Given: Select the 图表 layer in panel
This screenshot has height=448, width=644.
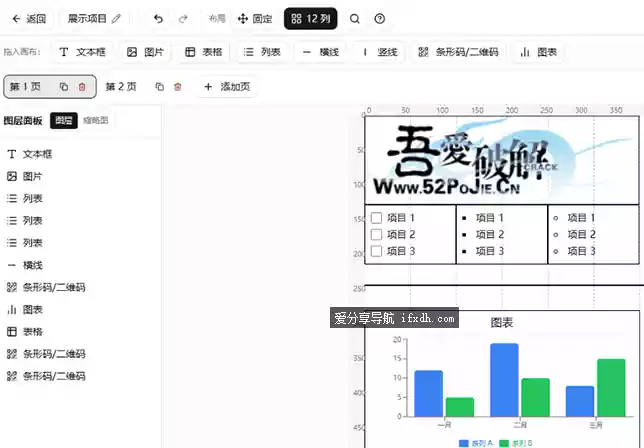Looking at the screenshot, I should (80, 310).
